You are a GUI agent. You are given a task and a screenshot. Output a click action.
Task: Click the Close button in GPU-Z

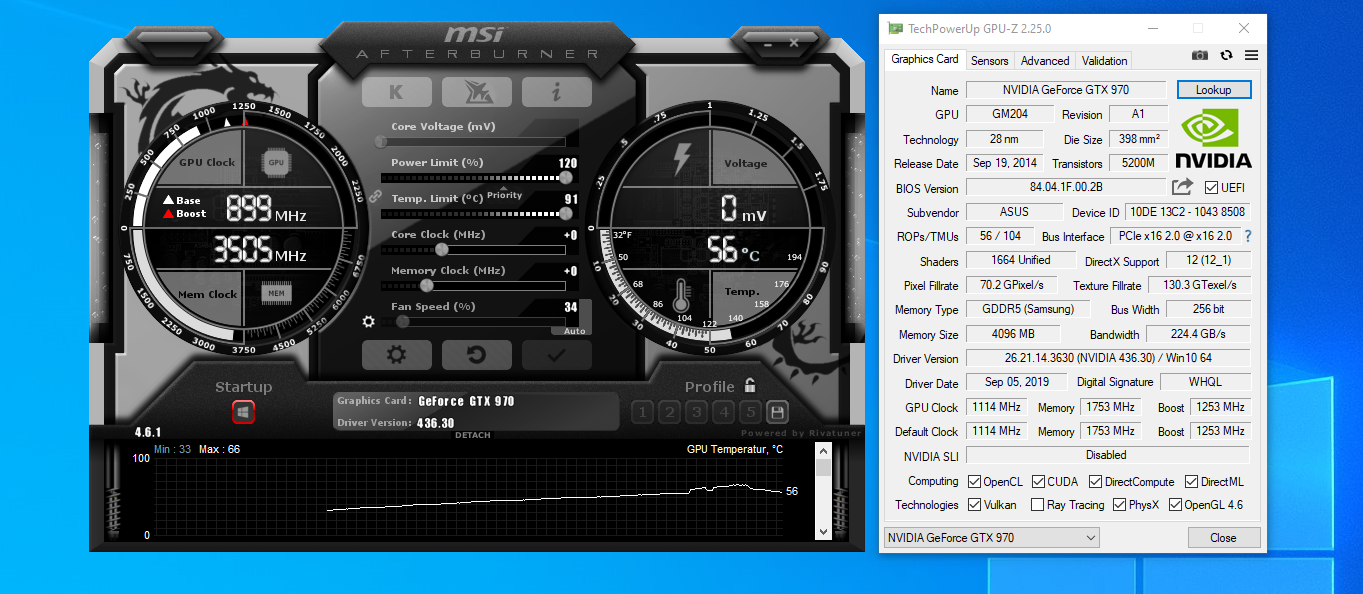point(1223,538)
